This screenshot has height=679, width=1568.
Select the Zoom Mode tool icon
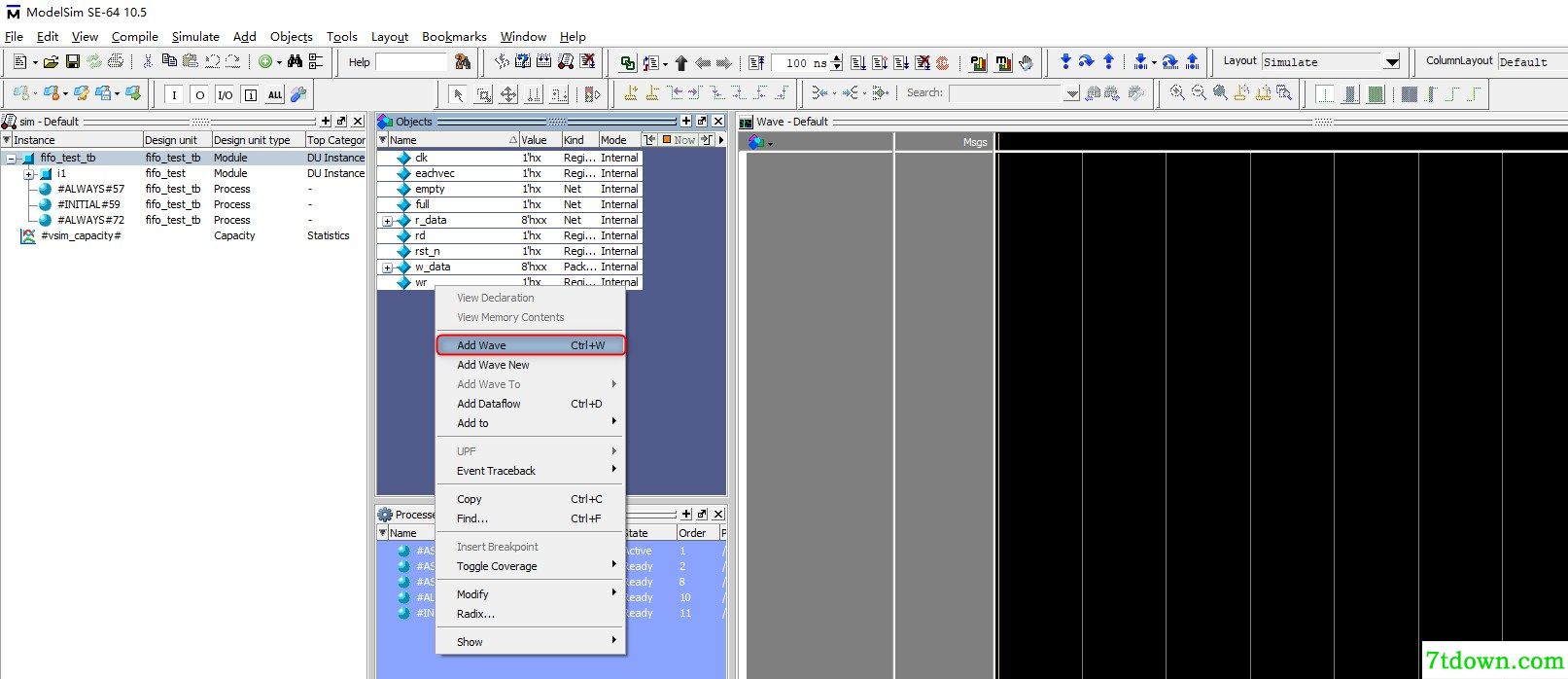click(x=483, y=94)
